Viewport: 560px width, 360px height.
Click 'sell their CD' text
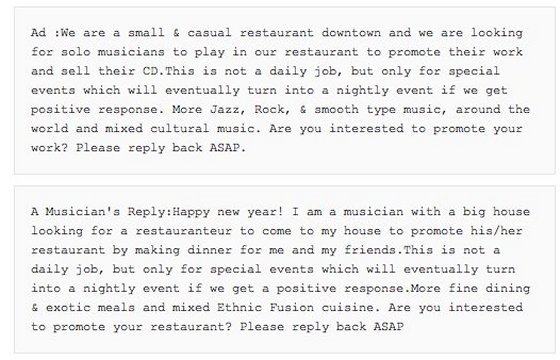point(111,71)
